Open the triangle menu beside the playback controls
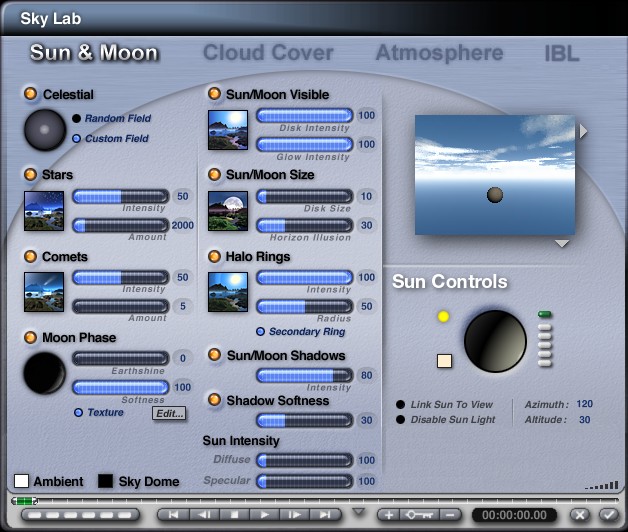Screen dimensions: 628x532 pos(359,513)
